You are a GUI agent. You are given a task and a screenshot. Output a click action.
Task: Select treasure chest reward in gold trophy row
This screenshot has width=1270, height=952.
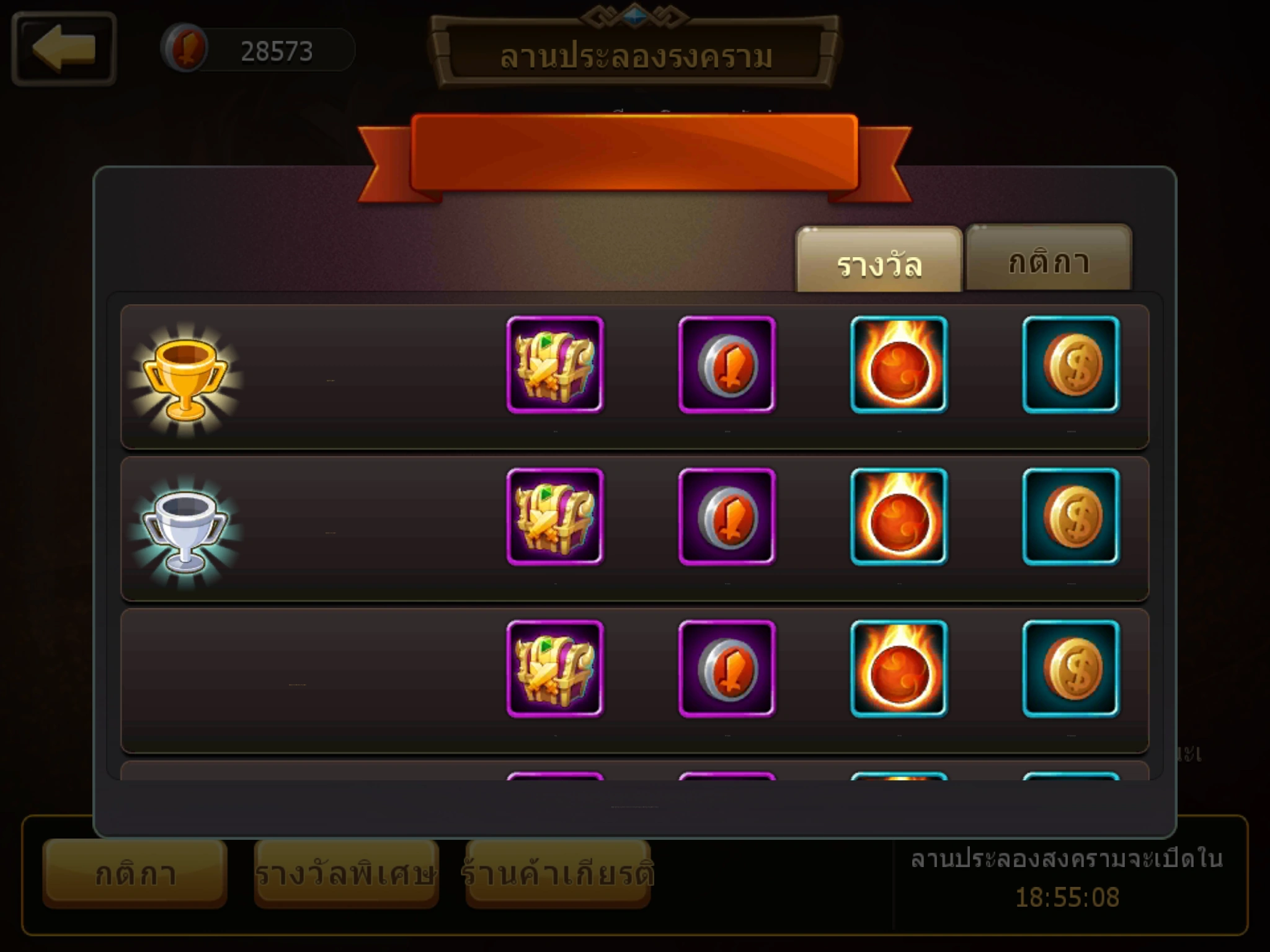(555, 364)
